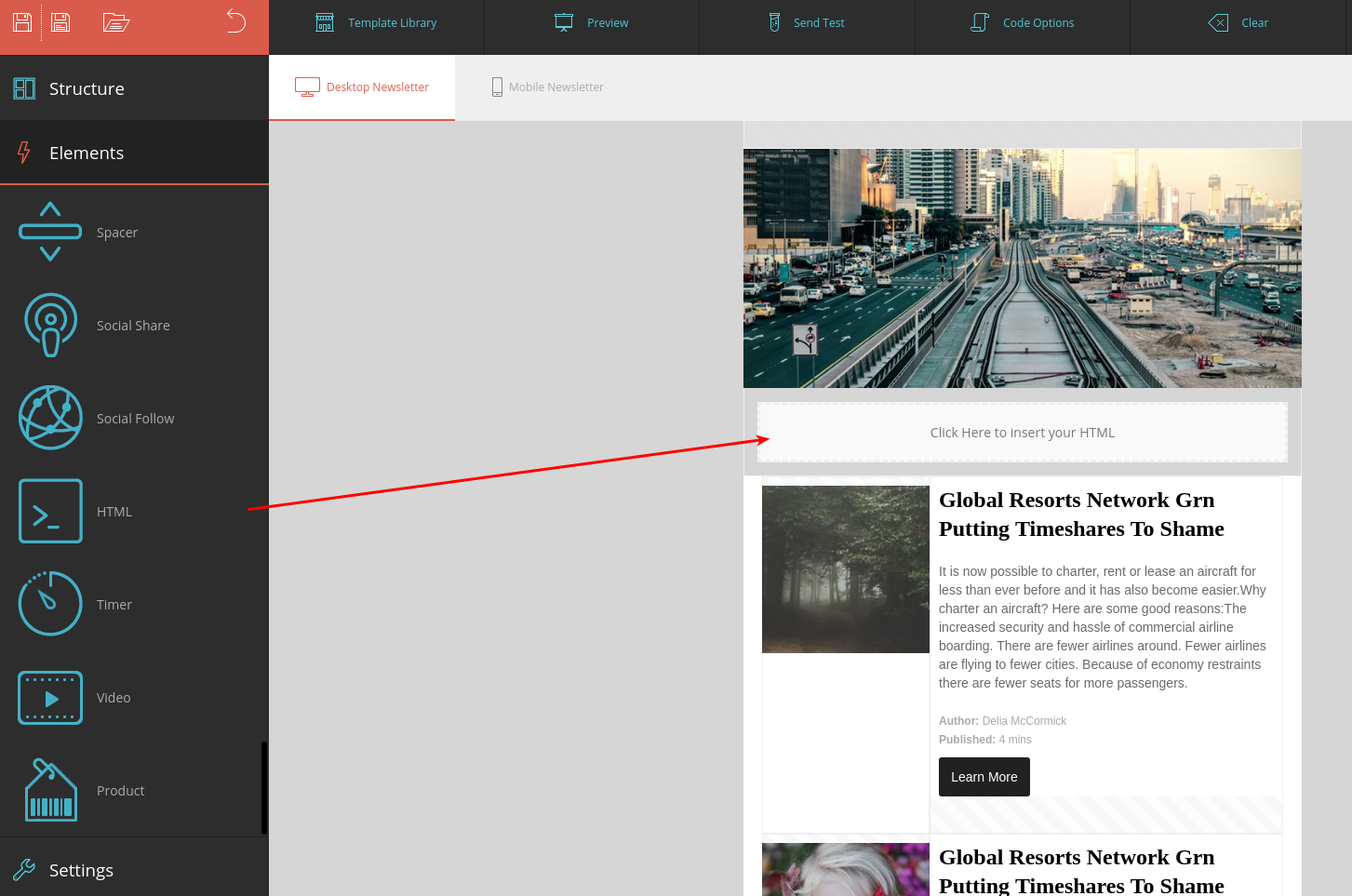Image resolution: width=1352 pixels, height=896 pixels.
Task: Click the article paragraph about aircraft charter
Action: pos(1103,627)
